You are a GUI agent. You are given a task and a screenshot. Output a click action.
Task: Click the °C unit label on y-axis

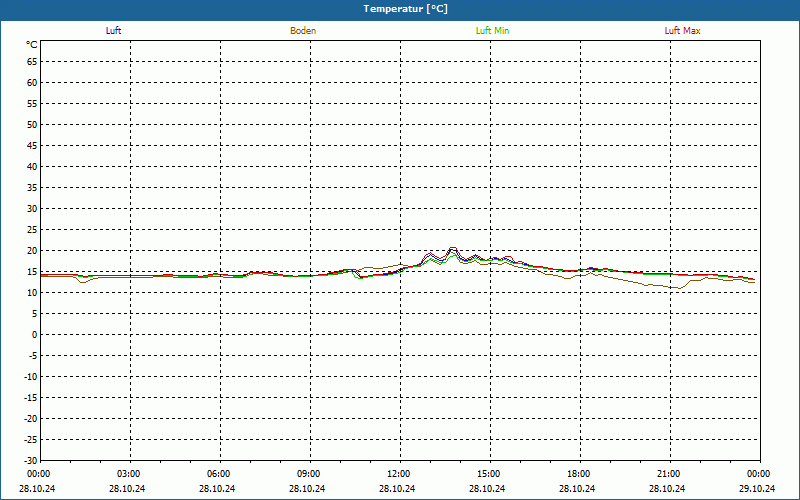pos(32,45)
